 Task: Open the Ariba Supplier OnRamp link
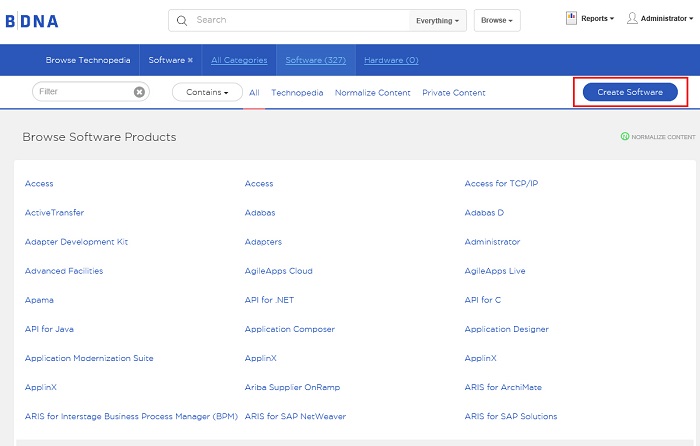(x=292, y=387)
